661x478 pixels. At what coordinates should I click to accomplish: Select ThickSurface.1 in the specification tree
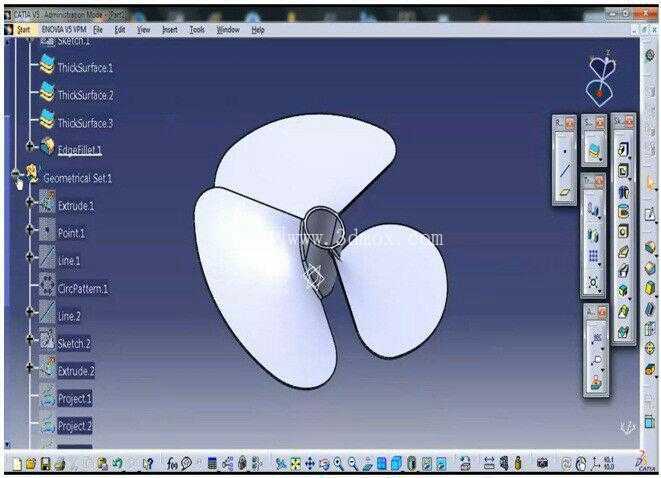[x=85, y=67]
